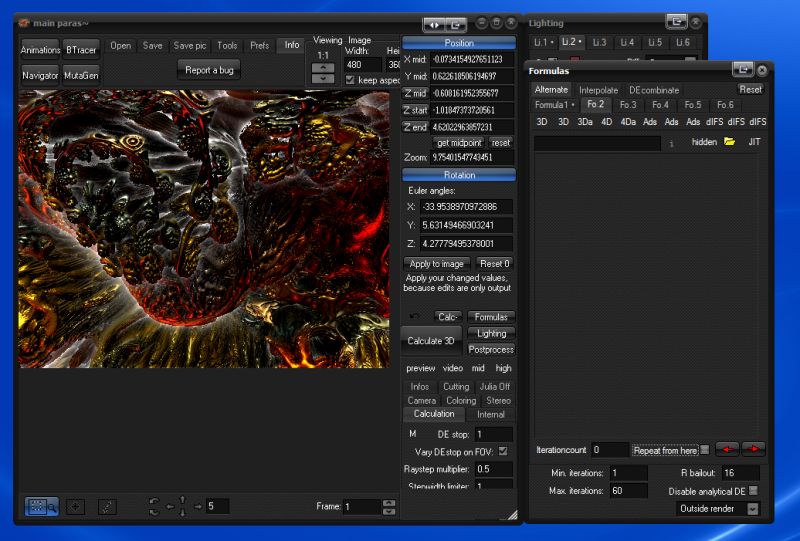Click the move-up arrow icon
The width and height of the screenshot is (800, 541).
point(183,500)
